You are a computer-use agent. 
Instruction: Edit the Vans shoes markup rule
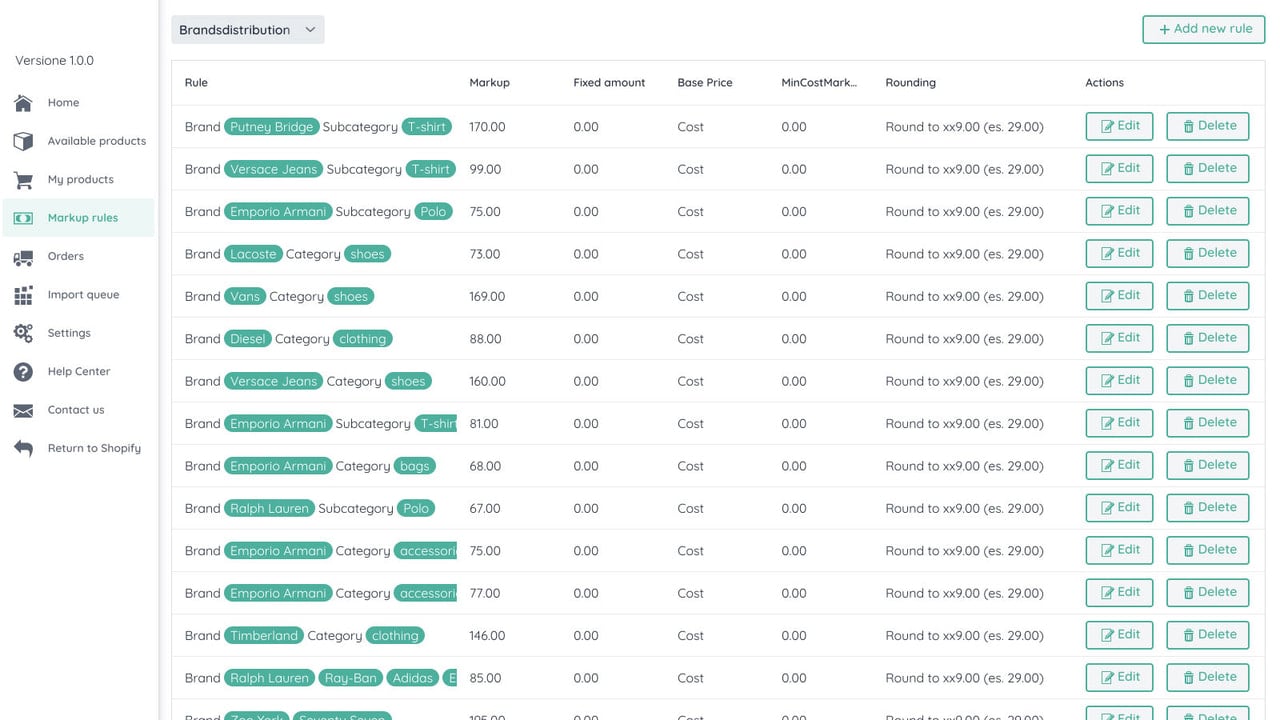click(1119, 296)
